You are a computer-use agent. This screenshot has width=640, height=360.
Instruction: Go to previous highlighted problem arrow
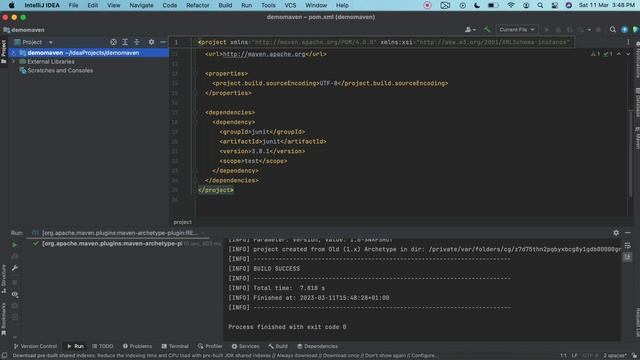click(619, 54)
